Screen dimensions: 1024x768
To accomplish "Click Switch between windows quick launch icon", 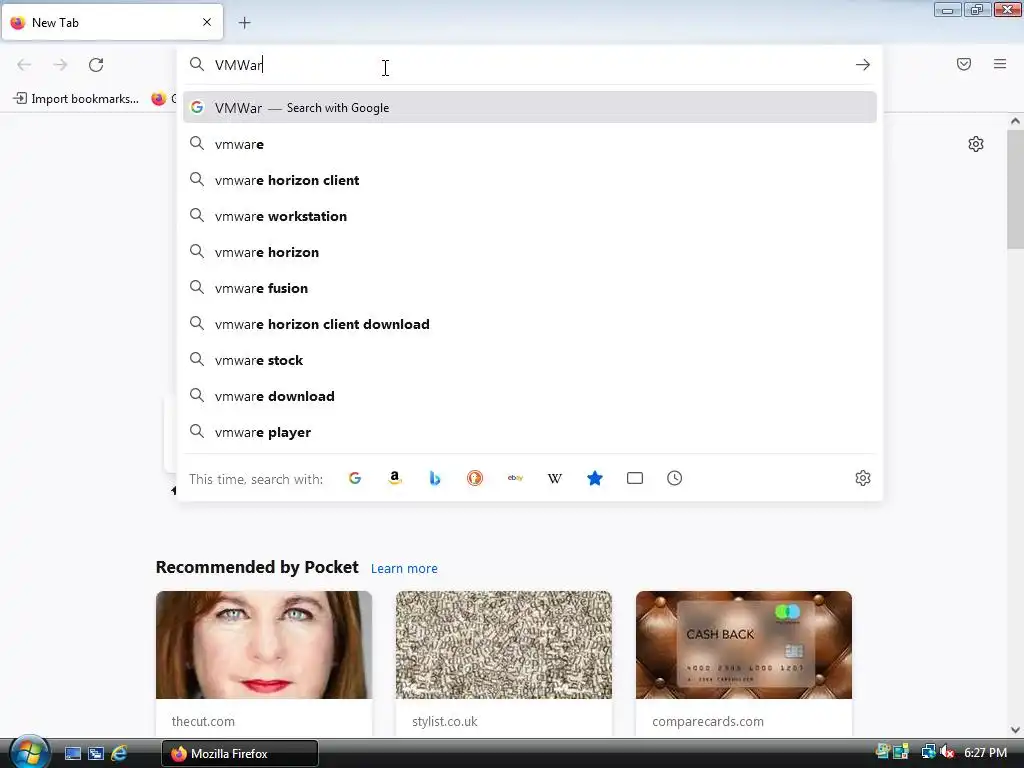I will (x=96, y=753).
